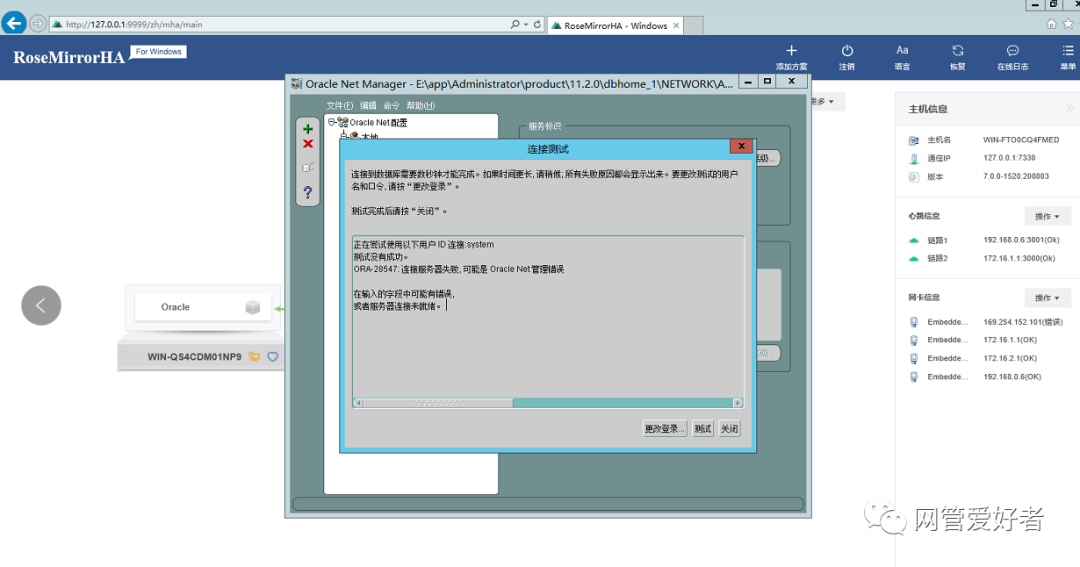This screenshot has height=567, width=1080.
Task: Click the 版本 version icon
Action: click(x=914, y=177)
